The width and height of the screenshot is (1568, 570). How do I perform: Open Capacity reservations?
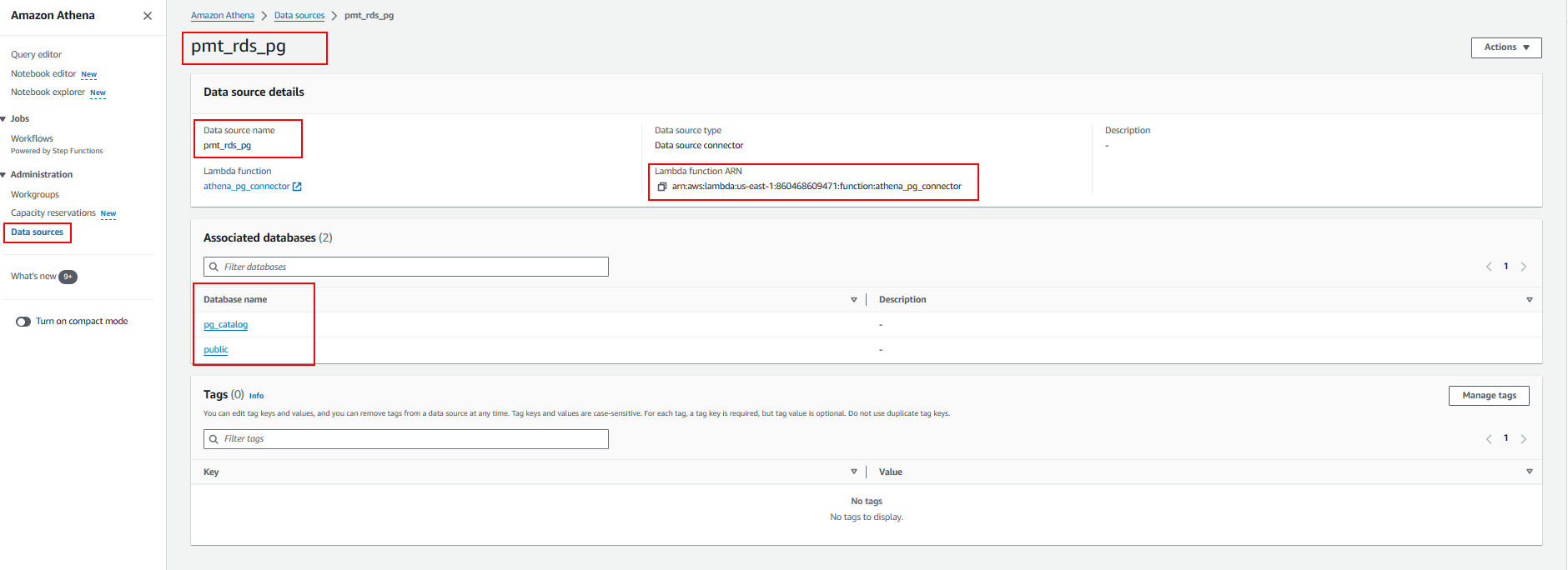53,213
